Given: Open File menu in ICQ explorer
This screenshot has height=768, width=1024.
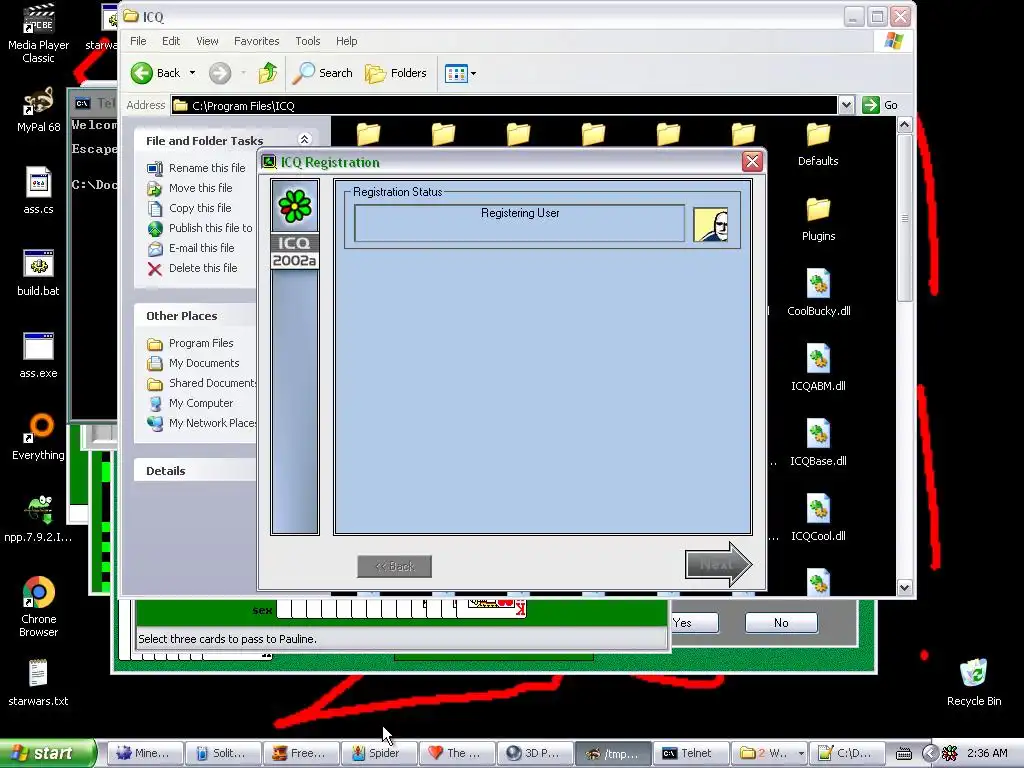Looking at the screenshot, I should coord(138,41).
